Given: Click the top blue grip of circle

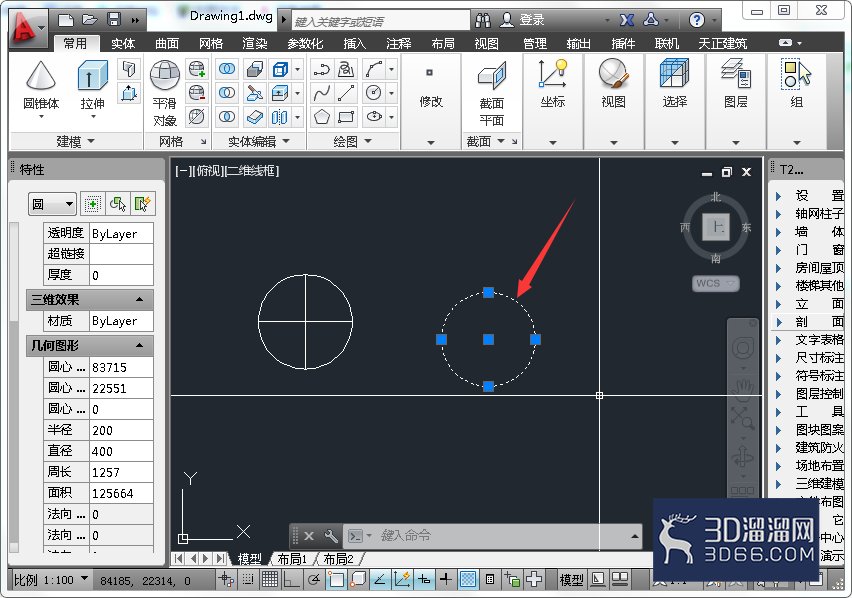Looking at the screenshot, I should 488,293.
